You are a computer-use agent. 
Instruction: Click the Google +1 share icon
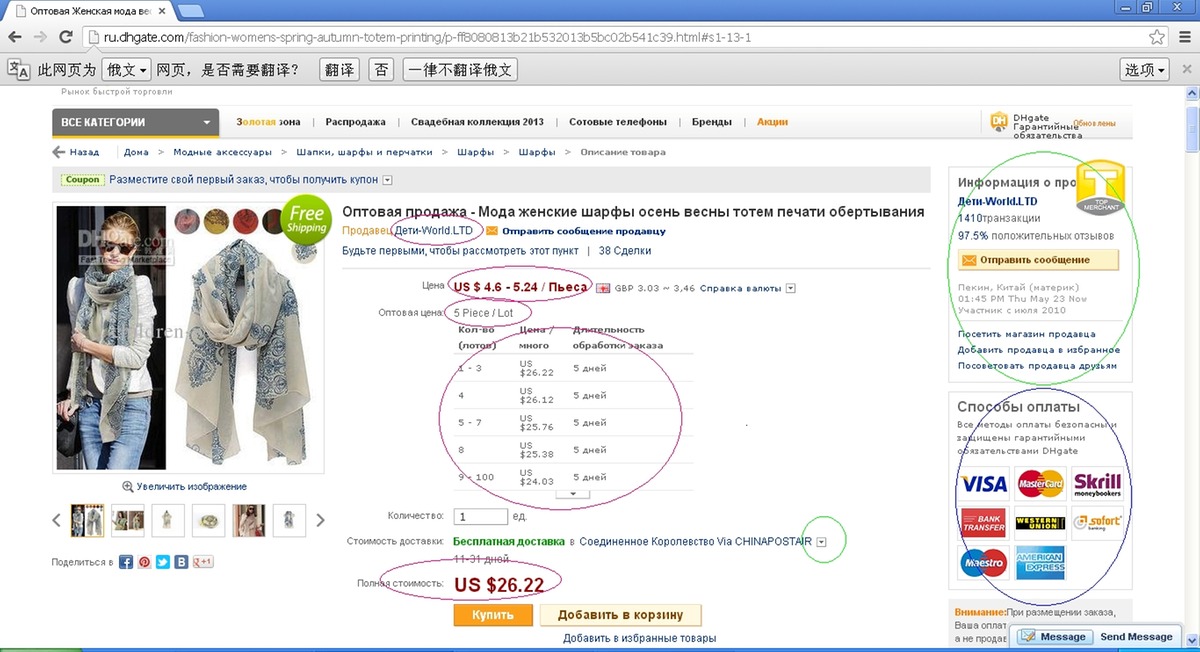(x=204, y=562)
